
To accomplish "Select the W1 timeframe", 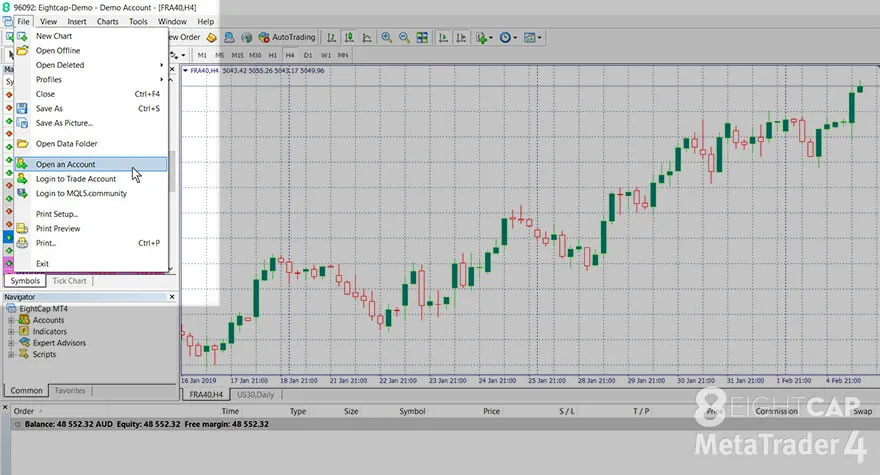I will (326, 55).
